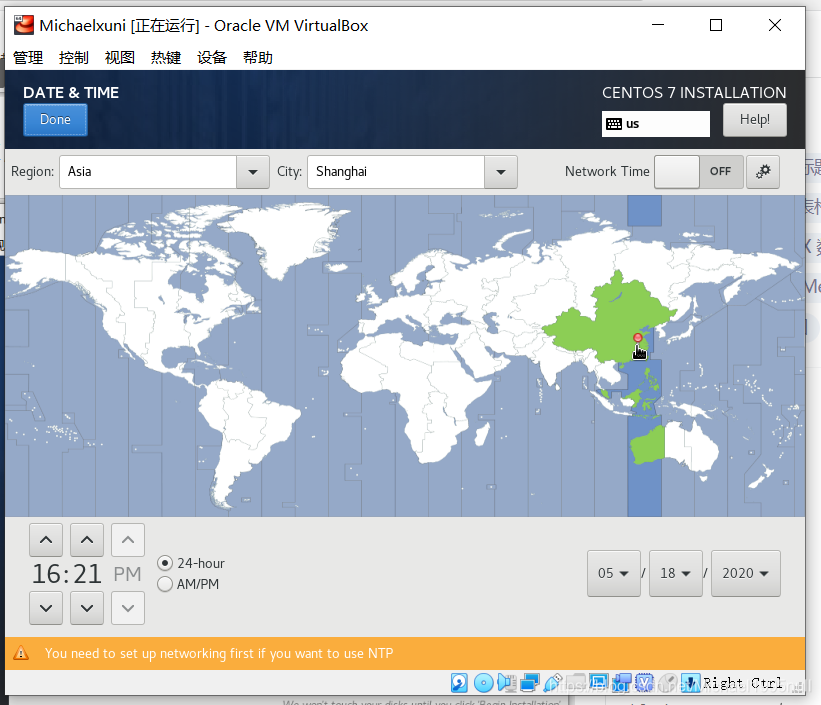Click the up arrow above PM
The width and height of the screenshot is (821, 705).
point(128,539)
